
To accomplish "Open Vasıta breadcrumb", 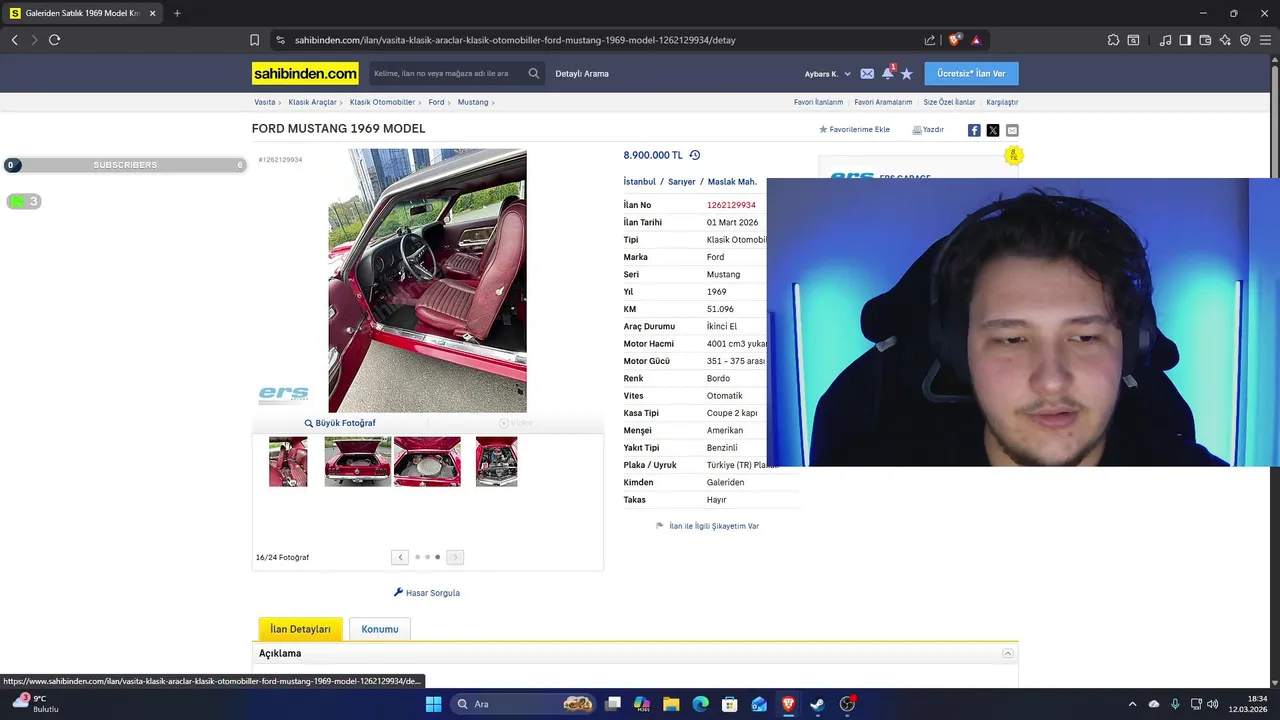I will pos(264,102).
